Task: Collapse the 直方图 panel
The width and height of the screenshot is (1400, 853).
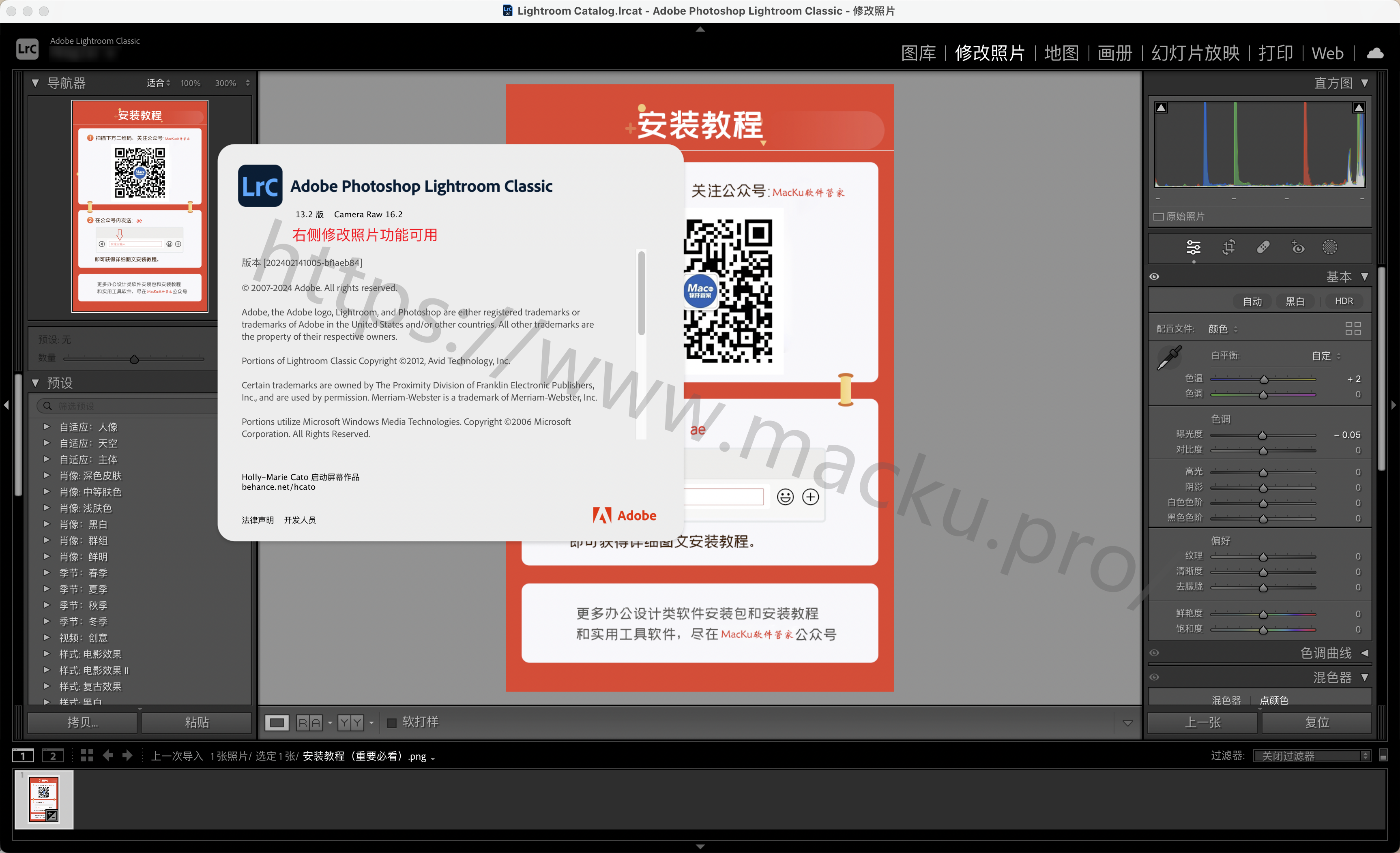Action: [x=1364, y=83]
